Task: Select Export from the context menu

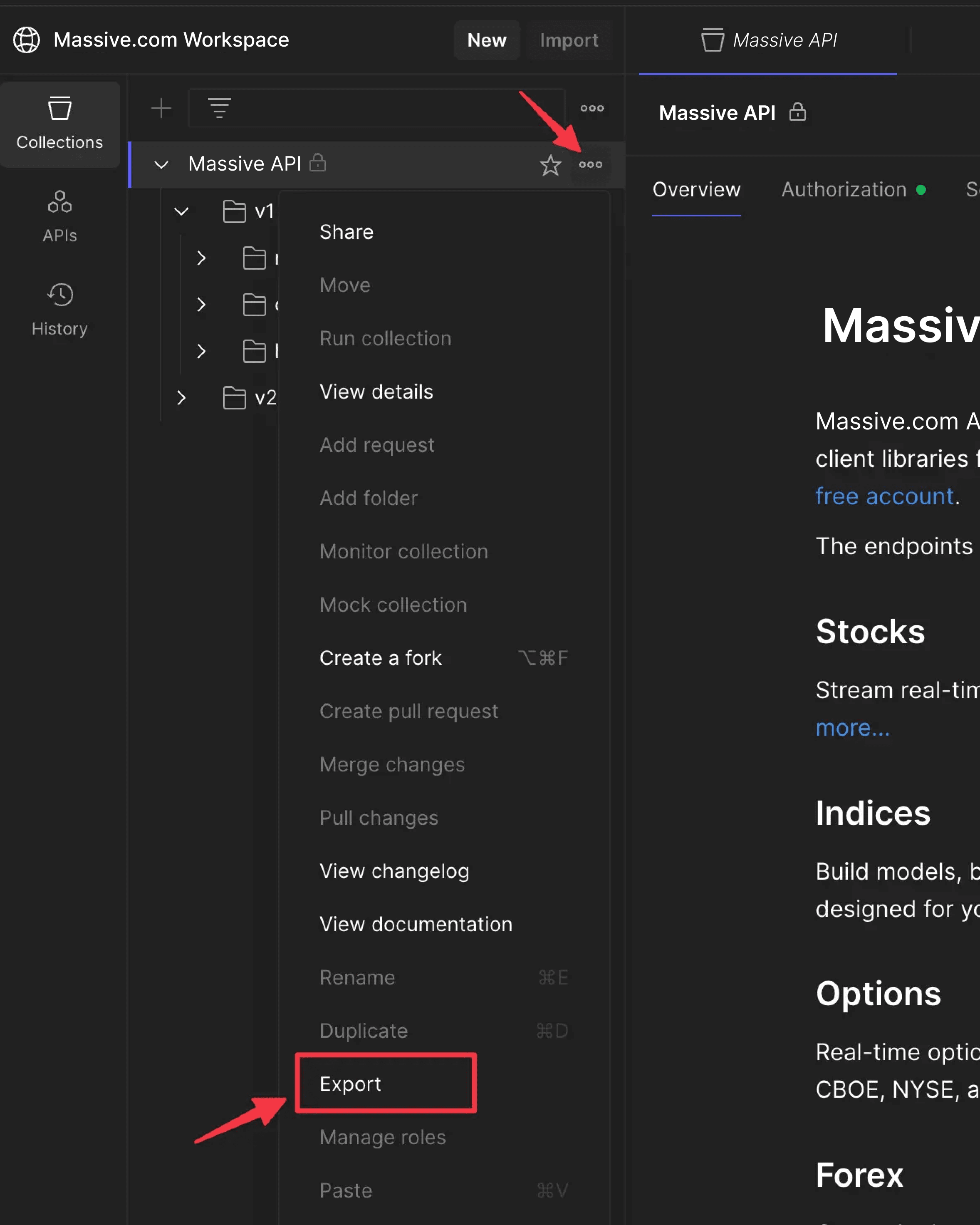Action: click(x=351, y=1084)
